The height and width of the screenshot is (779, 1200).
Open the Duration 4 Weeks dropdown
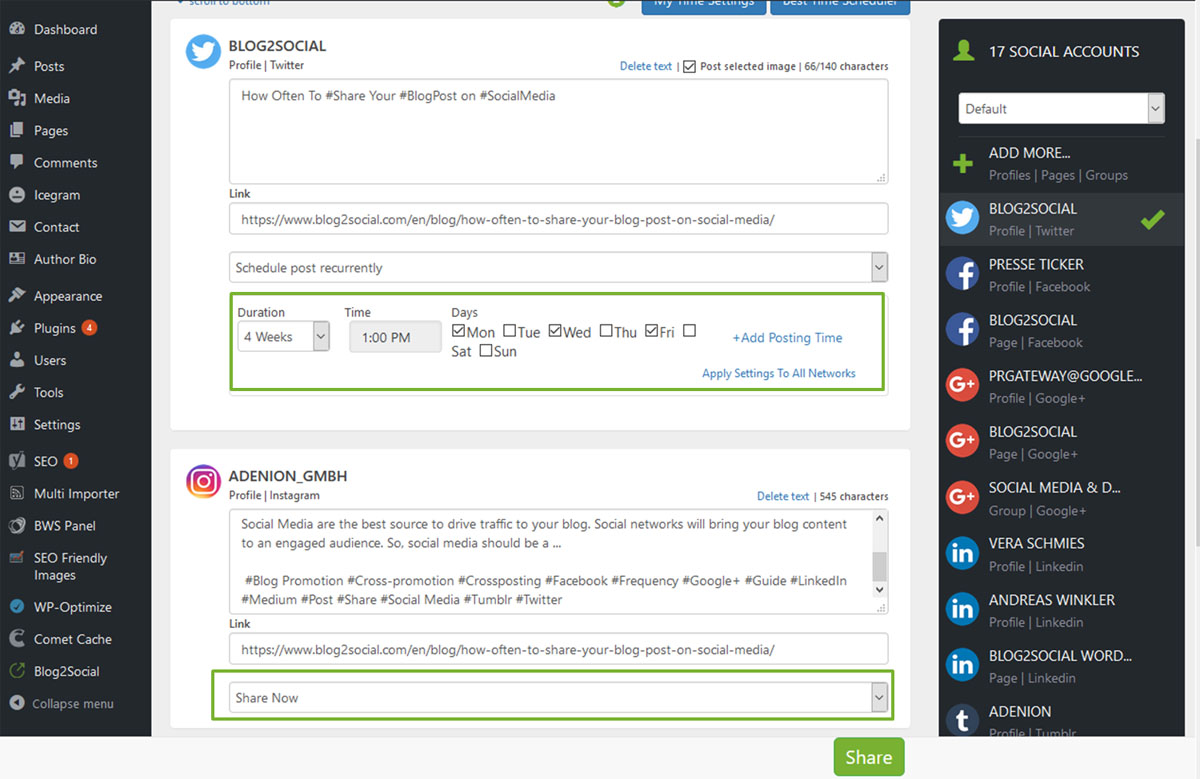pos(283,337)
